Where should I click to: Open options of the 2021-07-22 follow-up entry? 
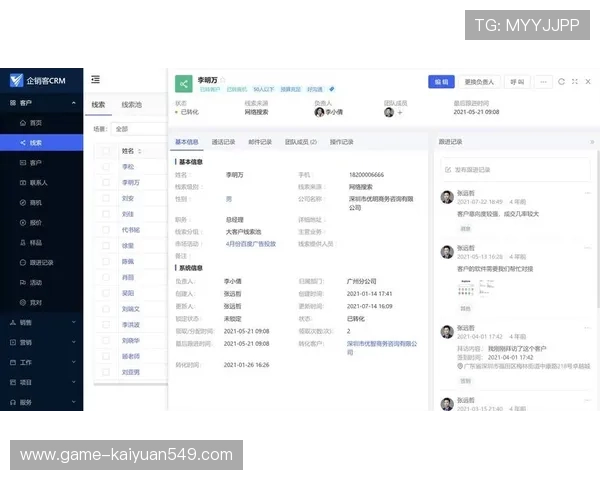click(588, 193)
